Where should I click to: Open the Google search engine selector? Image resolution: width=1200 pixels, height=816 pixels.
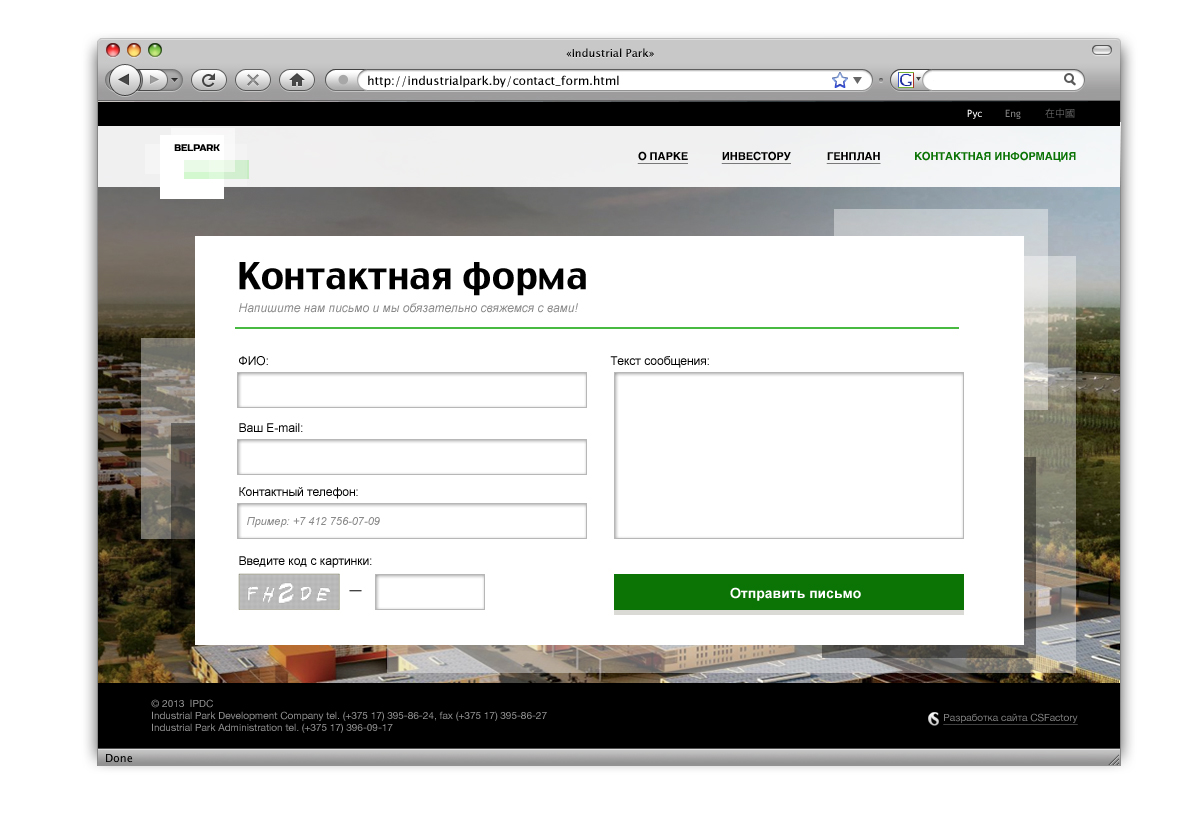[x=909, y=80]
